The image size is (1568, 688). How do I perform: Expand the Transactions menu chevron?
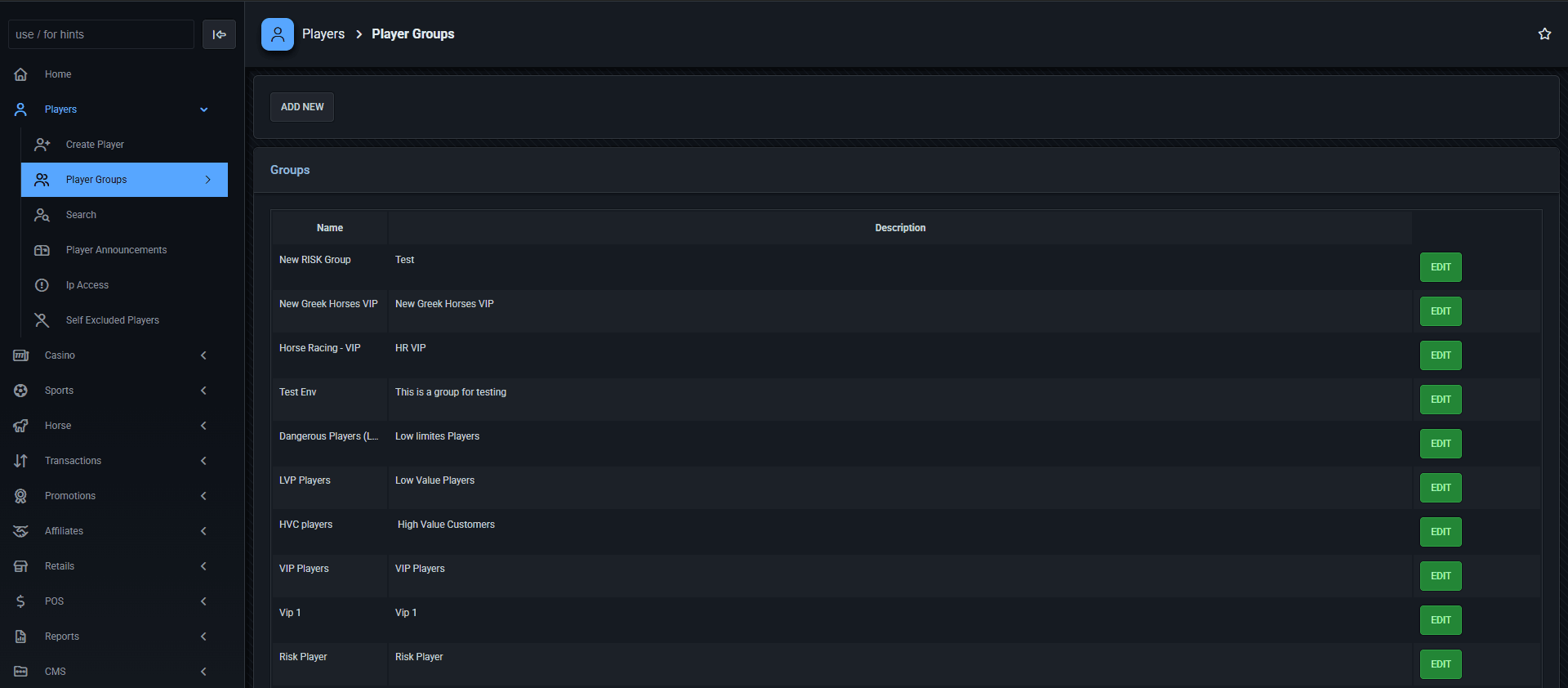pos(204,461)
